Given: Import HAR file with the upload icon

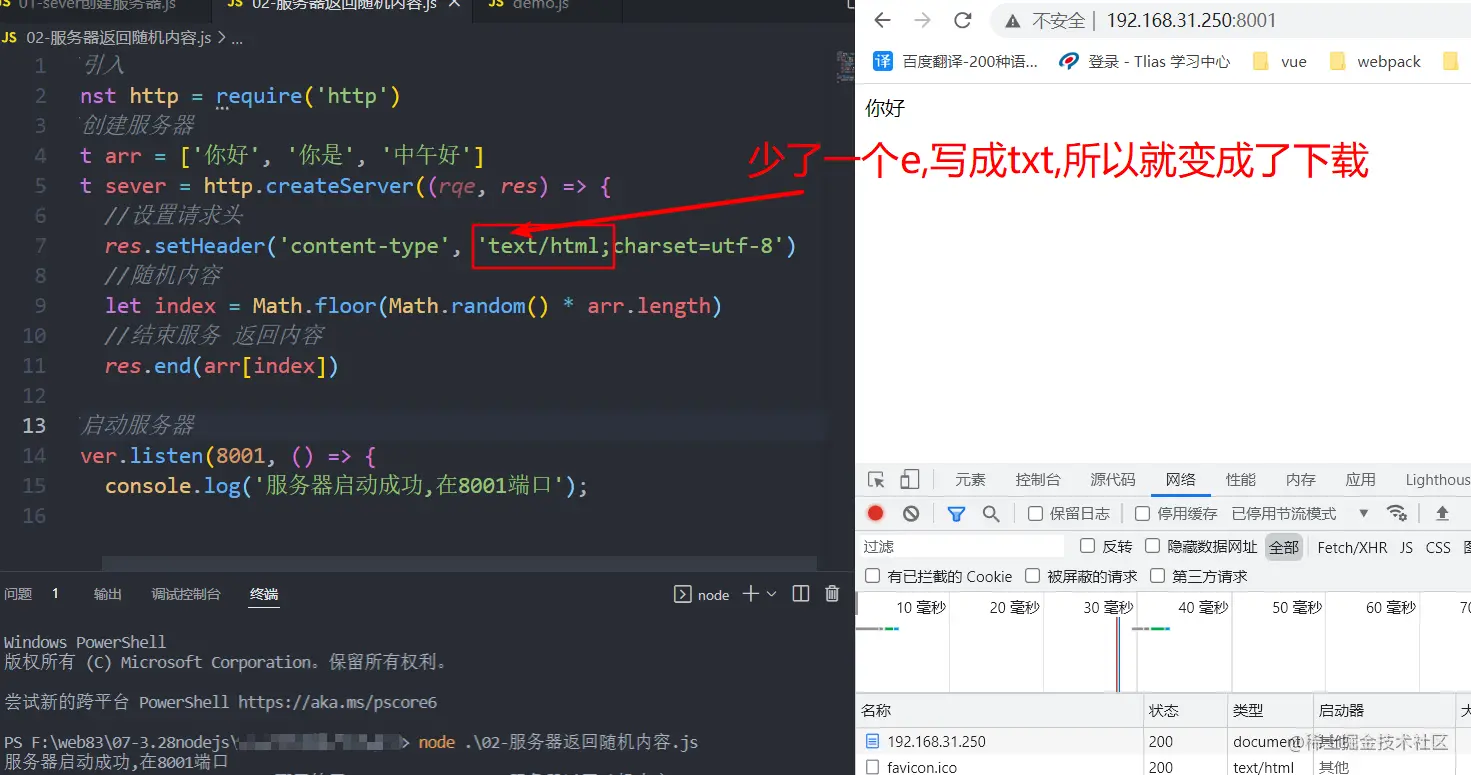Looking at the screenshot, I should click(x=1441, y=513).
